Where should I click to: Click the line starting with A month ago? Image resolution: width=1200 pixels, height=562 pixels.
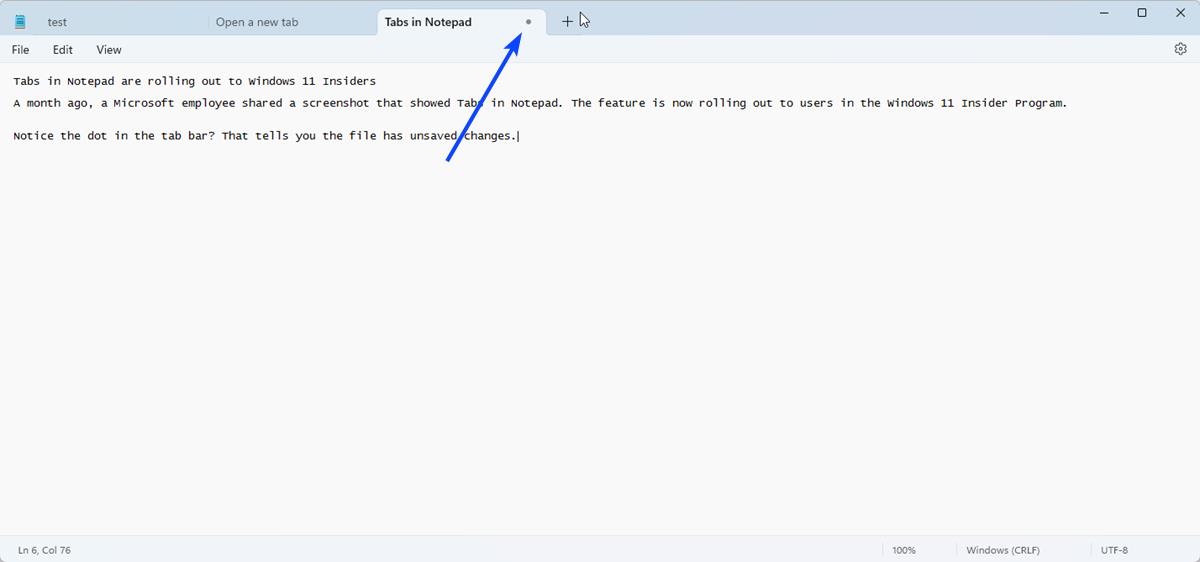pos(540,103)
